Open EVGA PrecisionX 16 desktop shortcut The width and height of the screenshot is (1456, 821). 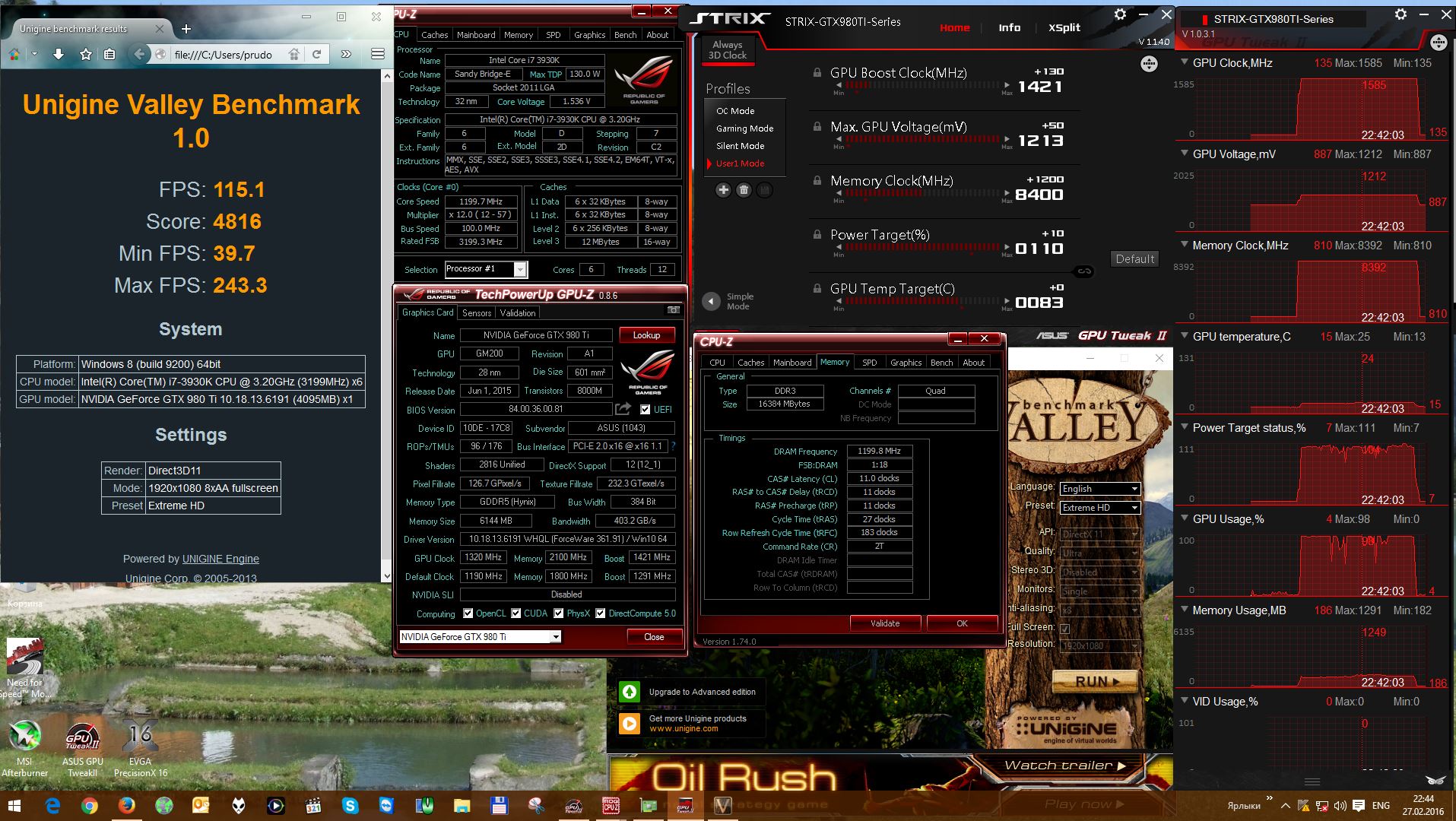[x=140, y=748]
